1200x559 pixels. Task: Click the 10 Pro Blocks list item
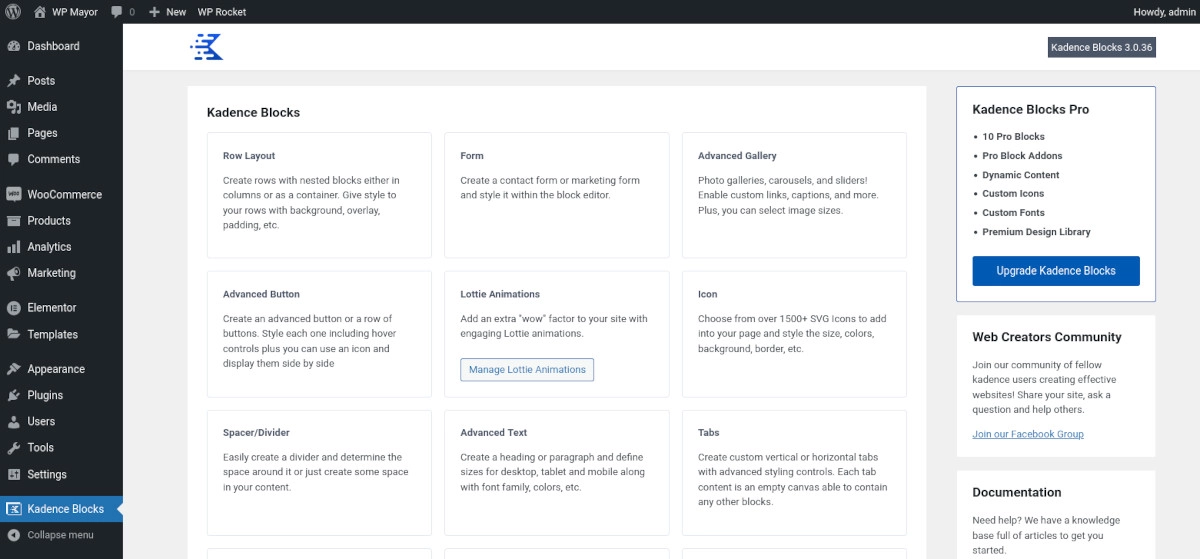click(1013, 137)
